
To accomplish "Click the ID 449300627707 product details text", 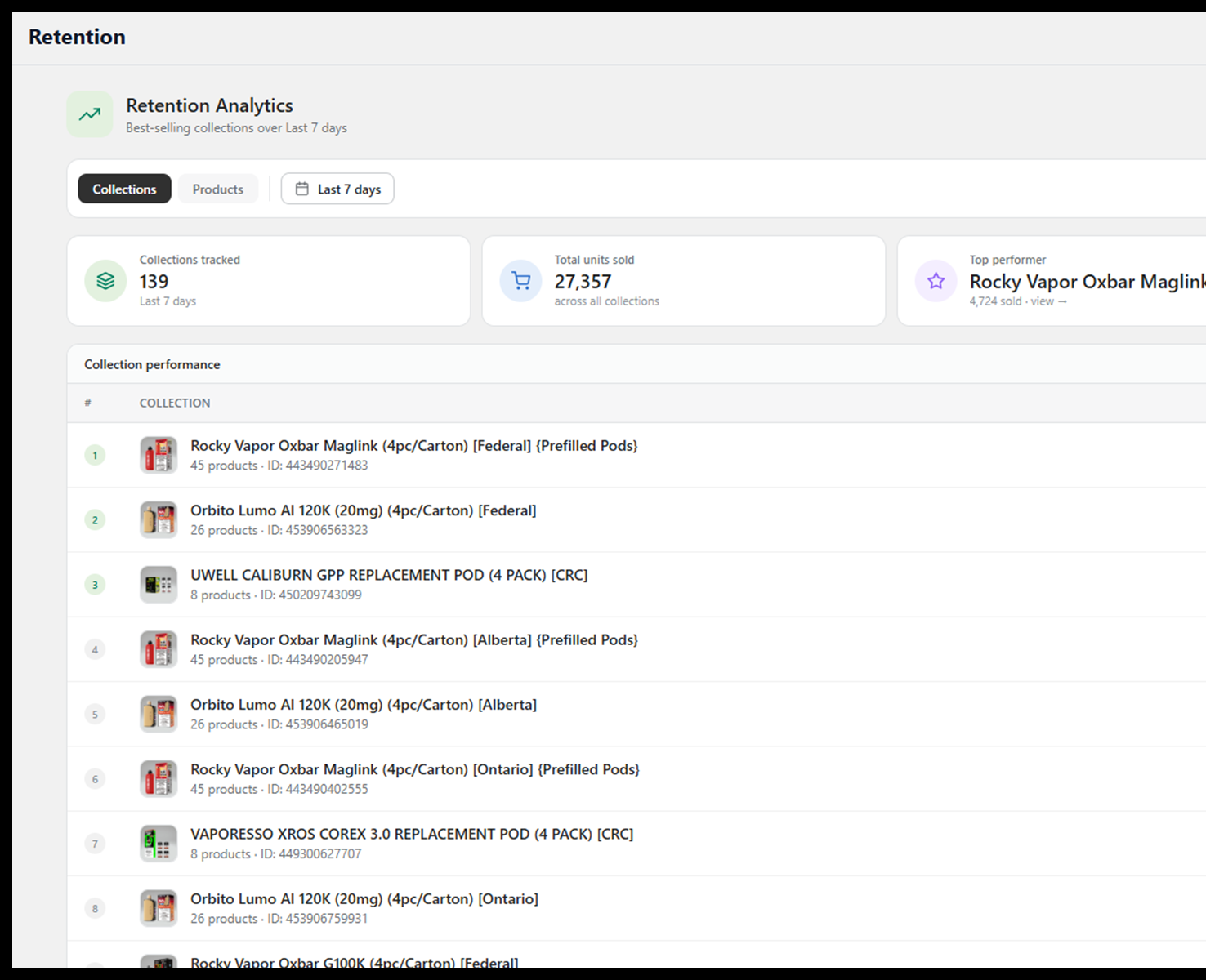I will (x=276, y=853).
